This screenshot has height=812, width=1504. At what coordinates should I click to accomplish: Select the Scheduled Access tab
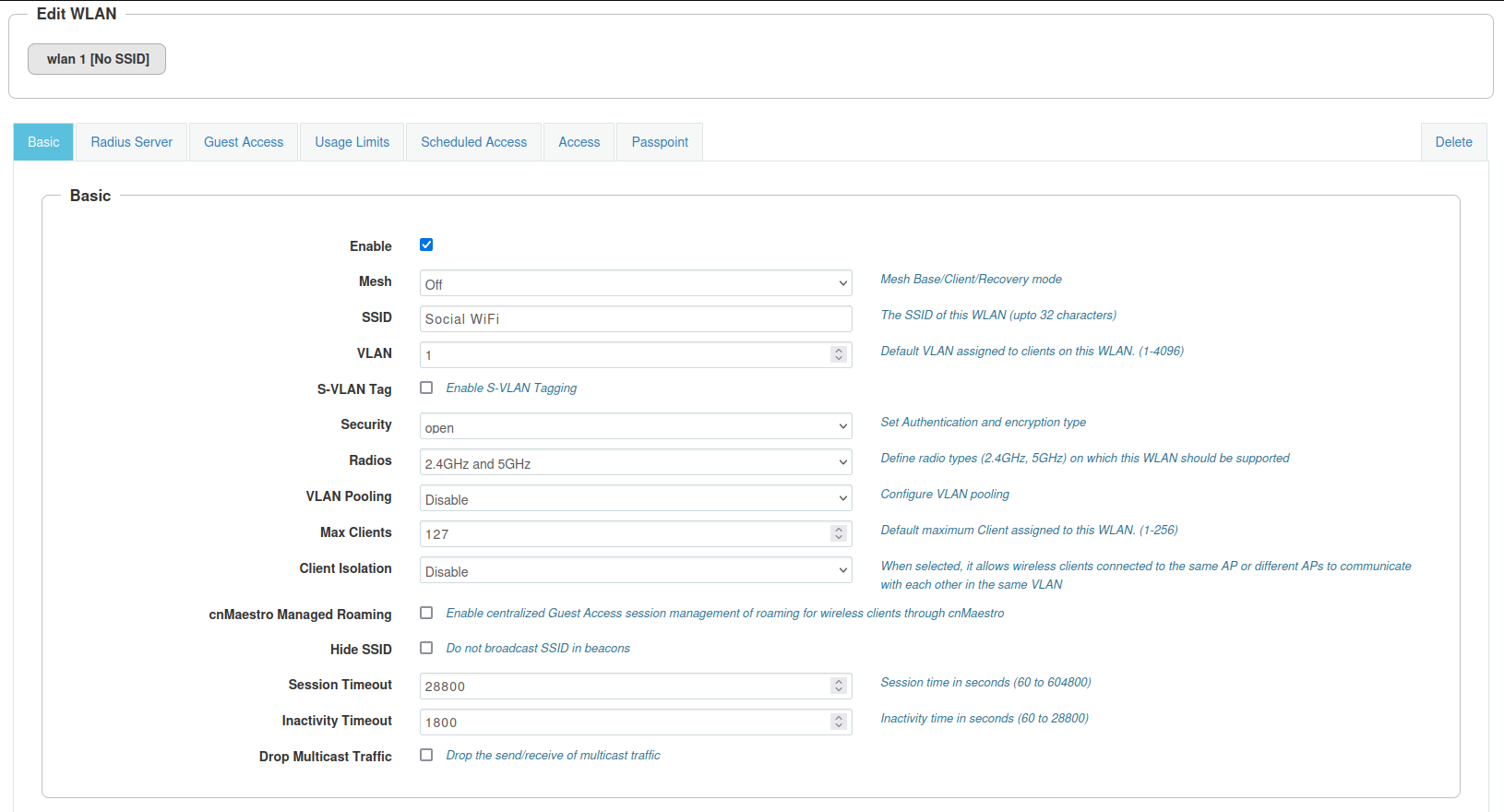473,142
